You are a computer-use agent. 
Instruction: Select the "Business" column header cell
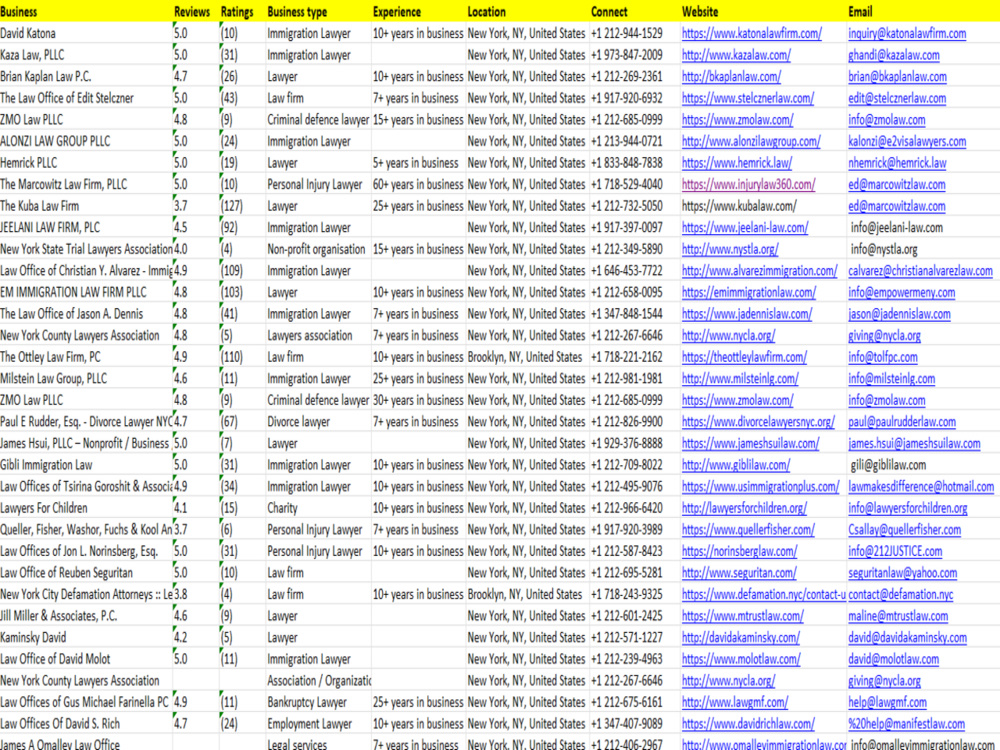[86, 11]
